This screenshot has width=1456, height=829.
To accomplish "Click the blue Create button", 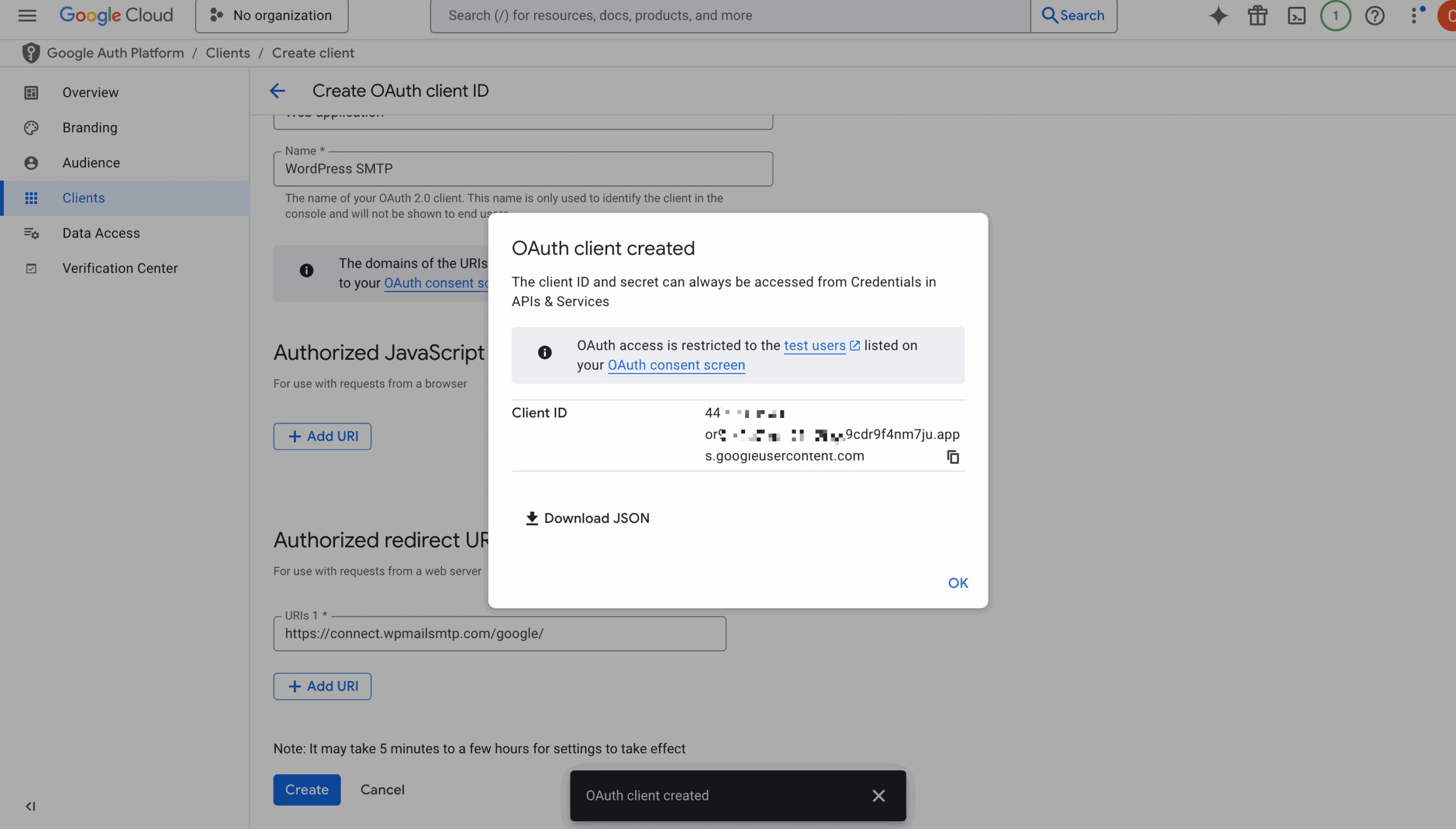I will [x=307, y=790].
